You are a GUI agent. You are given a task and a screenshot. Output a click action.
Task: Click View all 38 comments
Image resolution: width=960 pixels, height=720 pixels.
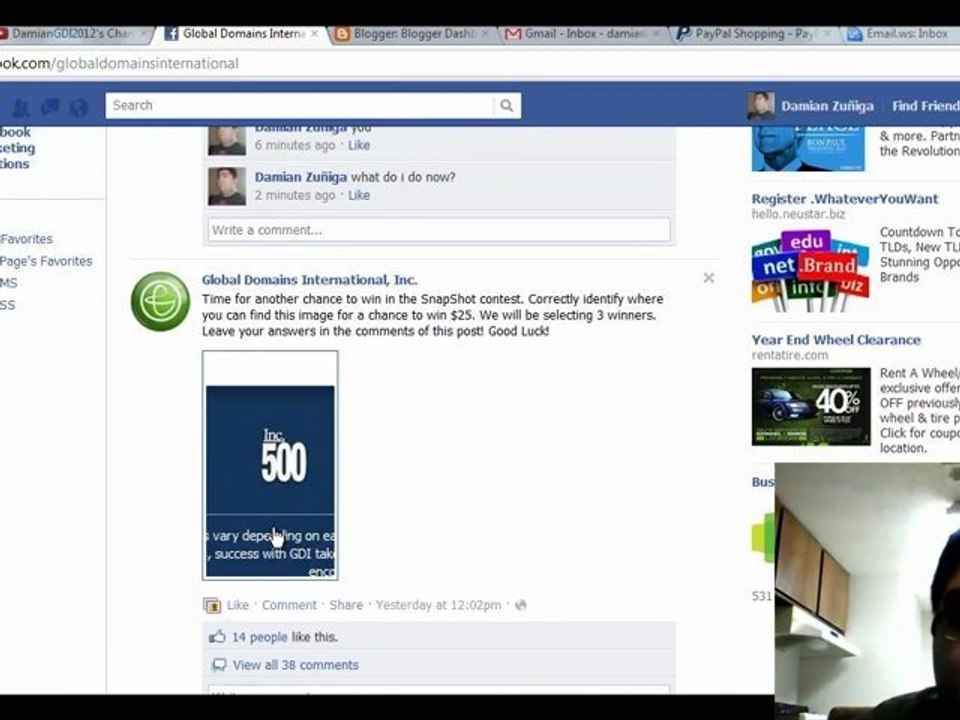tap(296, 665)
